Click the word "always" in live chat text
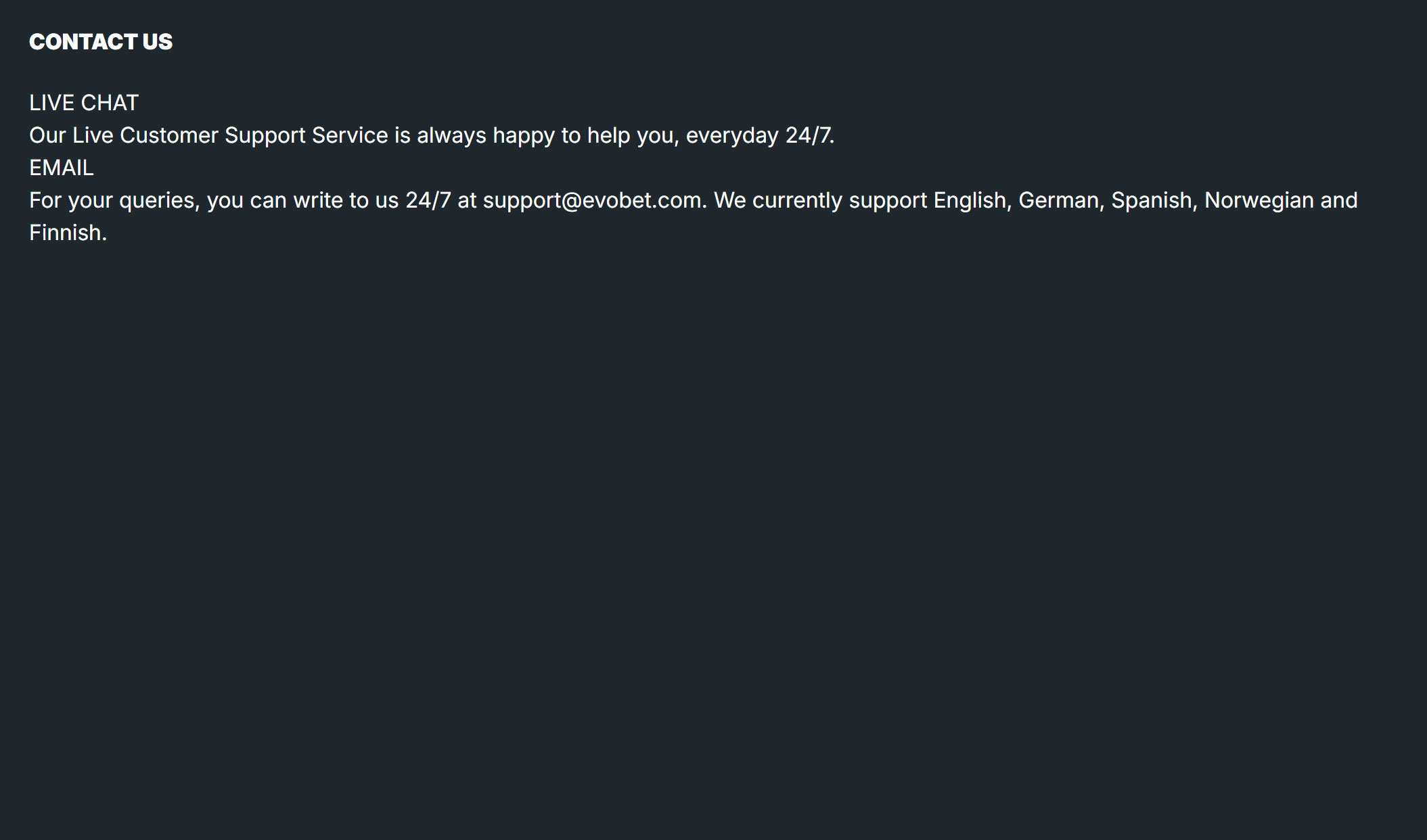The width and height of the screenshot is (1427, 840). point(451,135)
